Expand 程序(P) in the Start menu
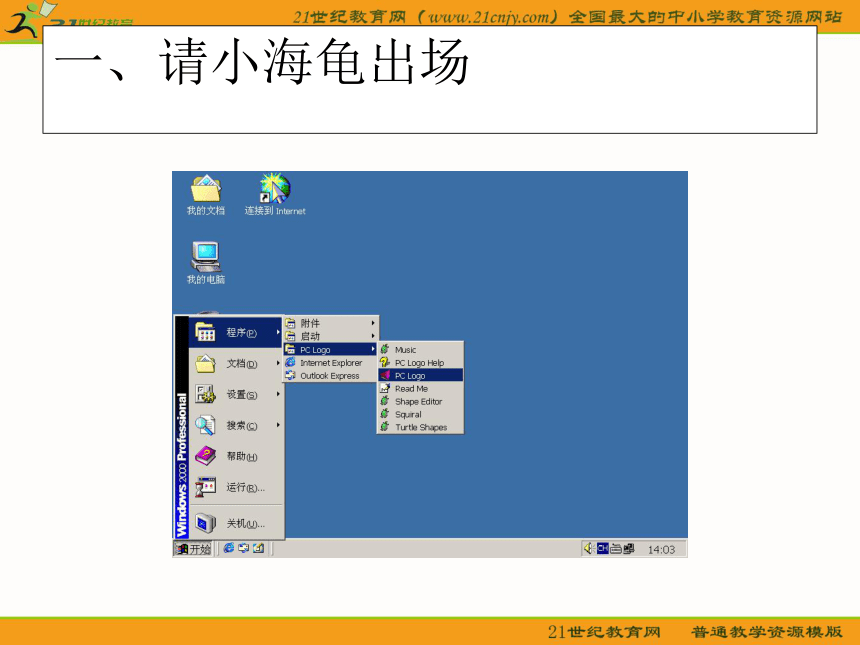860x645 pixels. point(235,332)
